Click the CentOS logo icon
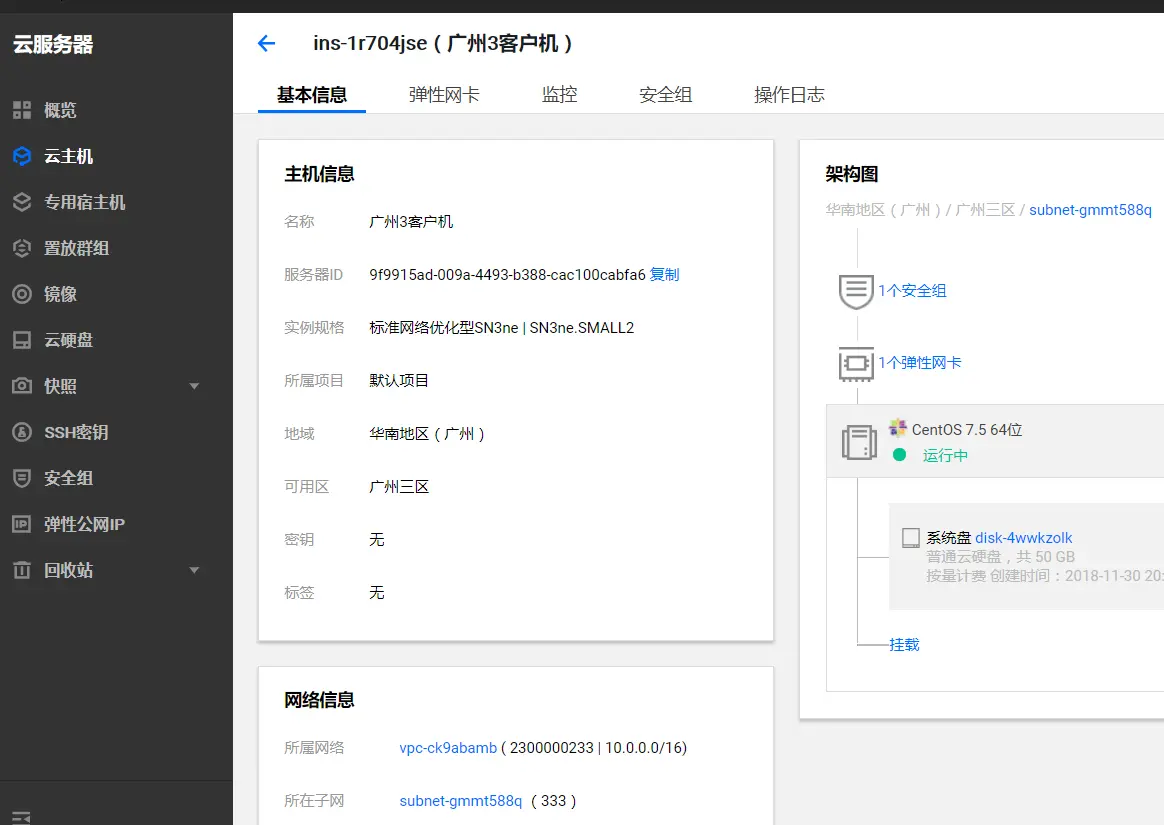 pos(898,428)
